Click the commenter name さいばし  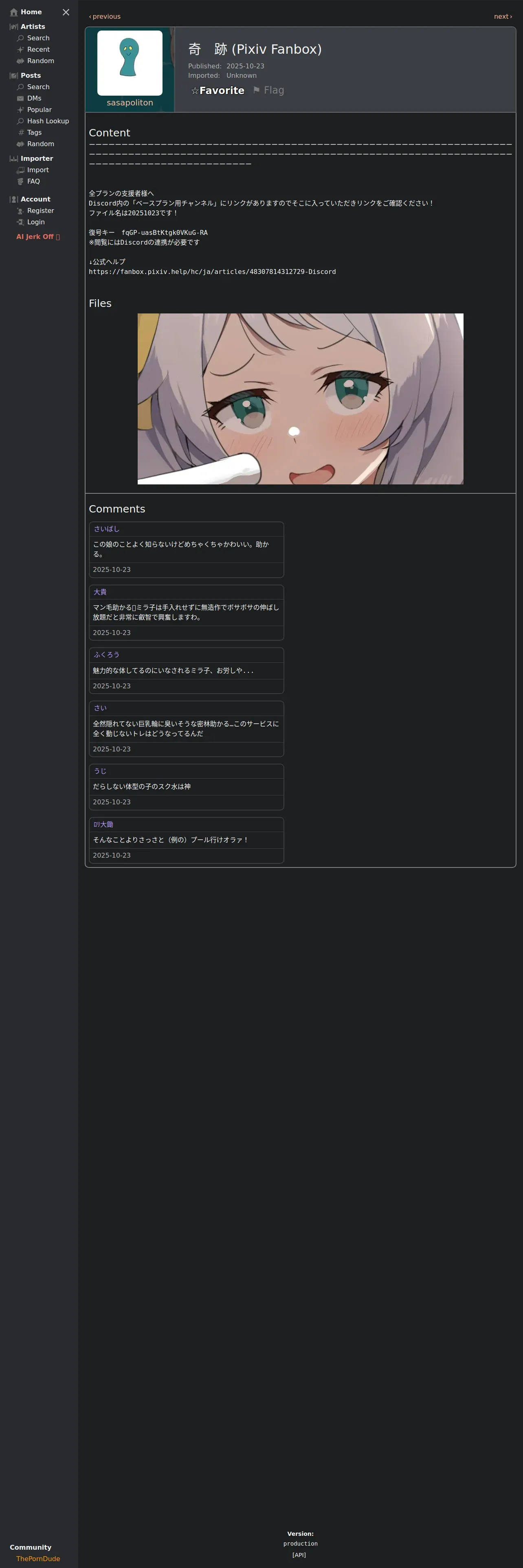click(107, 529)
